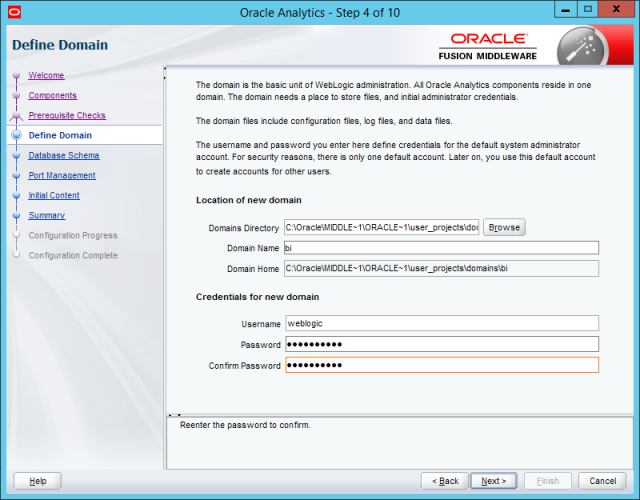Click the Port Management step bullet icon
Image resolution: width=640 pixels, height=500 pixels.
pos(16,176)
